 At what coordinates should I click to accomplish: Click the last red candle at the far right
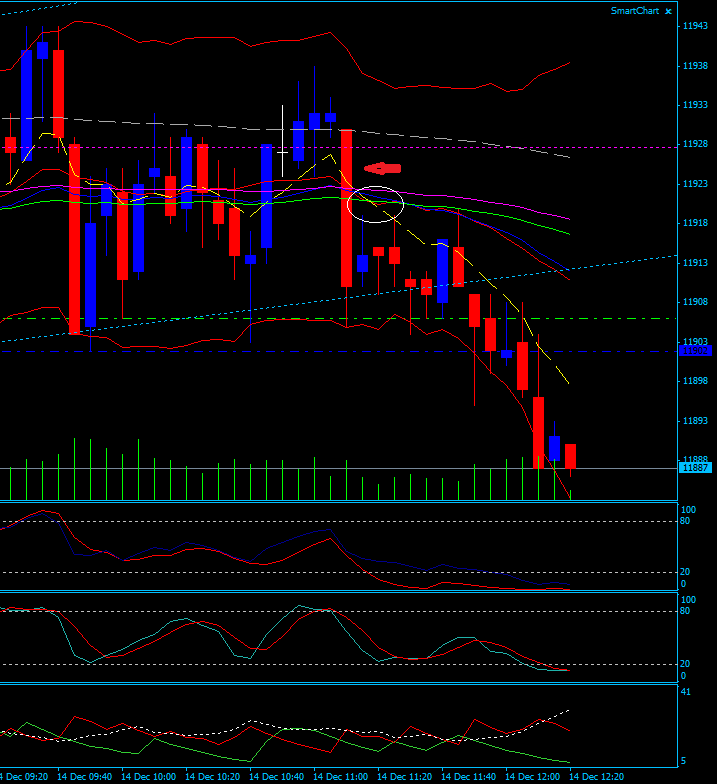571,457
